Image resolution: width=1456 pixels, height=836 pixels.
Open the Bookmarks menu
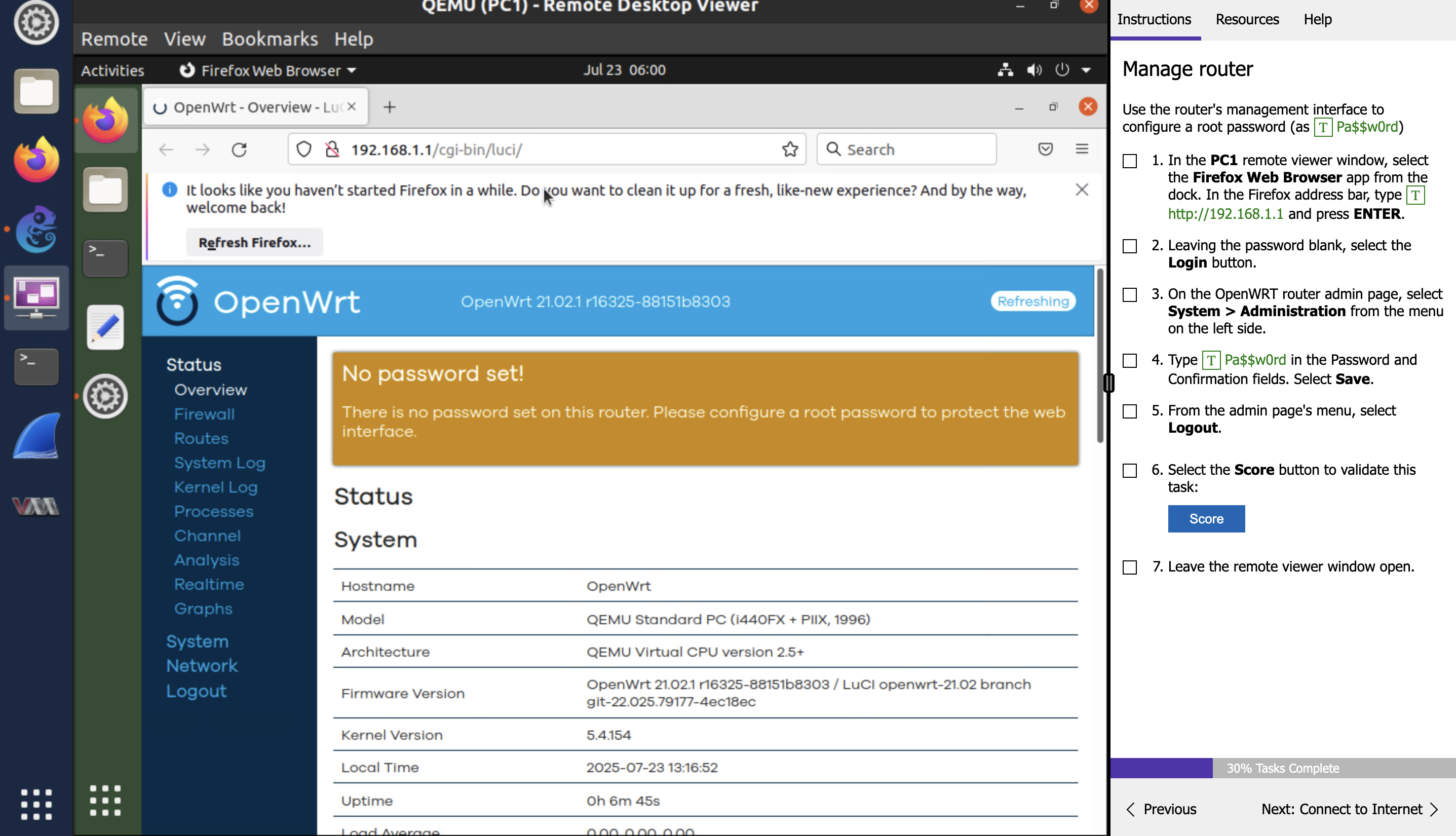270,39
